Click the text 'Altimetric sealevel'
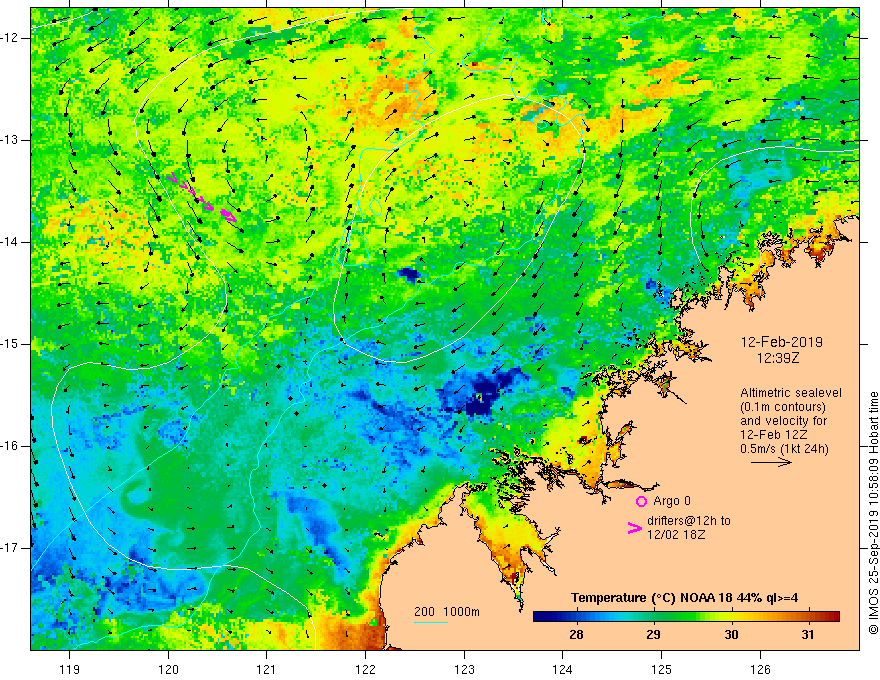 pos(791,393)
